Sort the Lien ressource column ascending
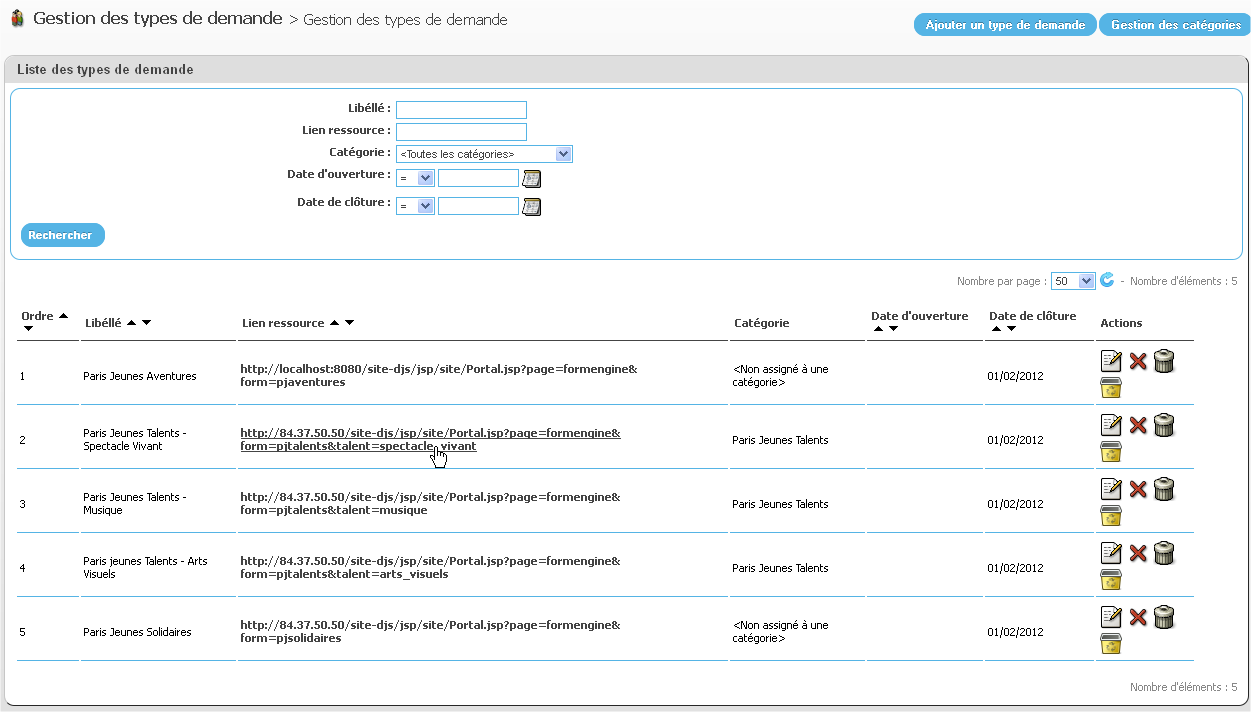This screenshot has height=712, width=1251. click(x=334, y=323)
